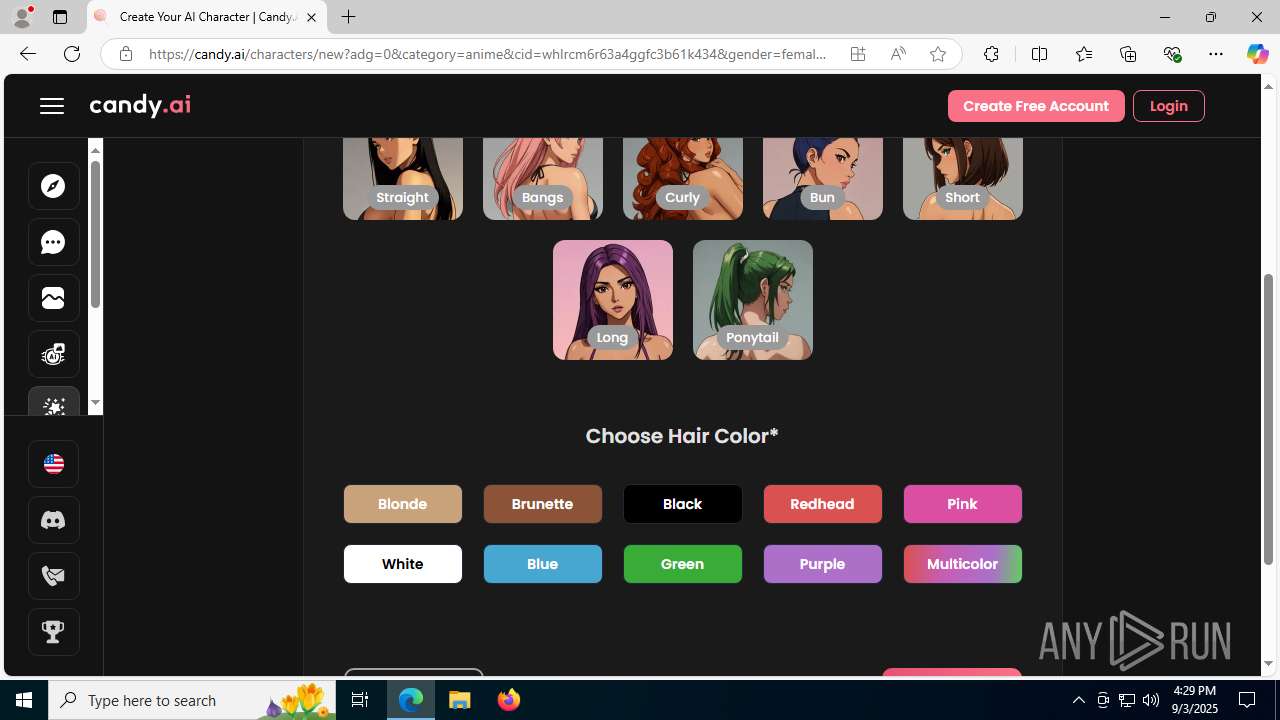Click Create Free Account button
1280x720 pixels.
pos(1036,106)
